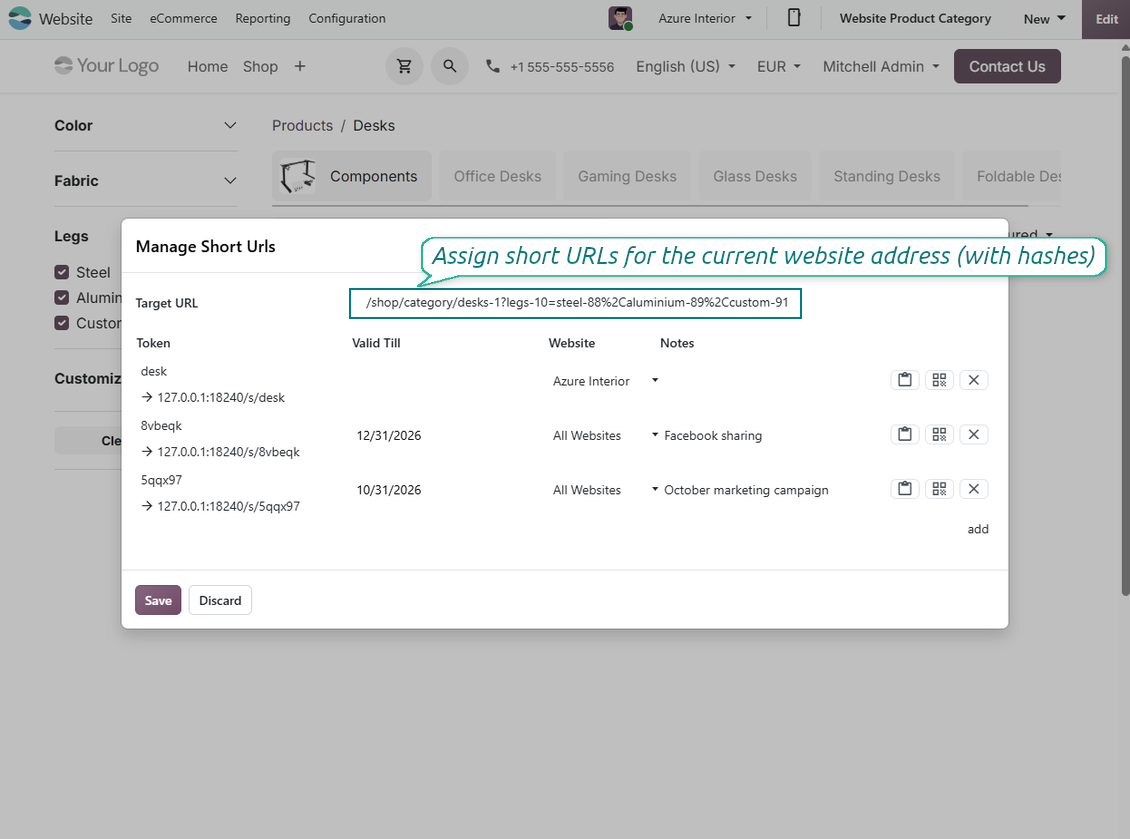Open link 127.0.0.1:18240/s/desk
Viewport: 1130px width, 839px height.
click(x=221, y=397)
